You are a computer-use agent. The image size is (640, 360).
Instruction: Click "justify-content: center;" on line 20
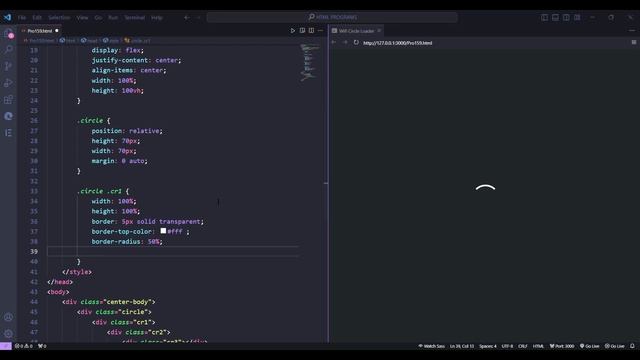click(x=136, y=60)
